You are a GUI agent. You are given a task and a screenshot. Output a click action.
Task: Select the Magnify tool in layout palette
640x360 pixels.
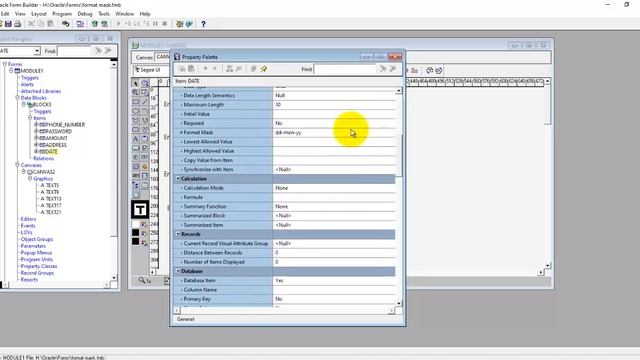[136, 93]
